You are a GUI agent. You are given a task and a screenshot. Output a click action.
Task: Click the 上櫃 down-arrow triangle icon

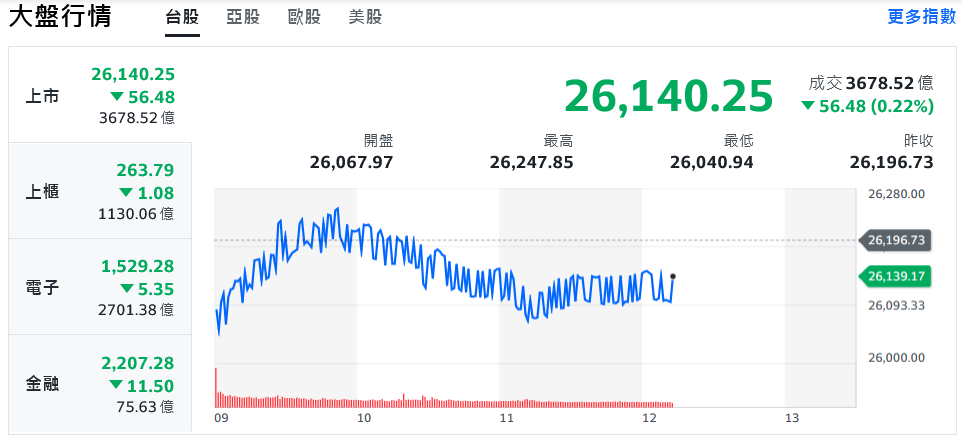[x=125, y=193]
